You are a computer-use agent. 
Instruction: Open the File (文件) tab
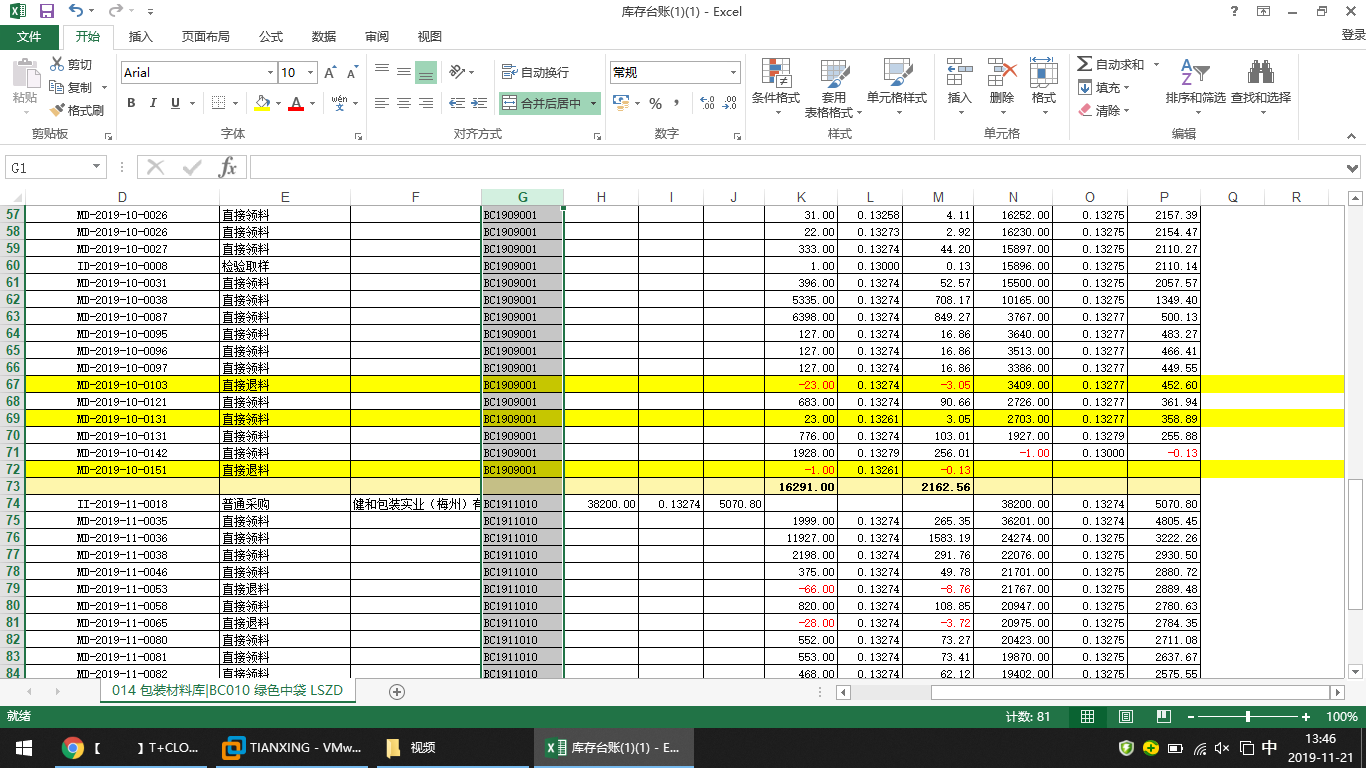click(x=29, y=37)
